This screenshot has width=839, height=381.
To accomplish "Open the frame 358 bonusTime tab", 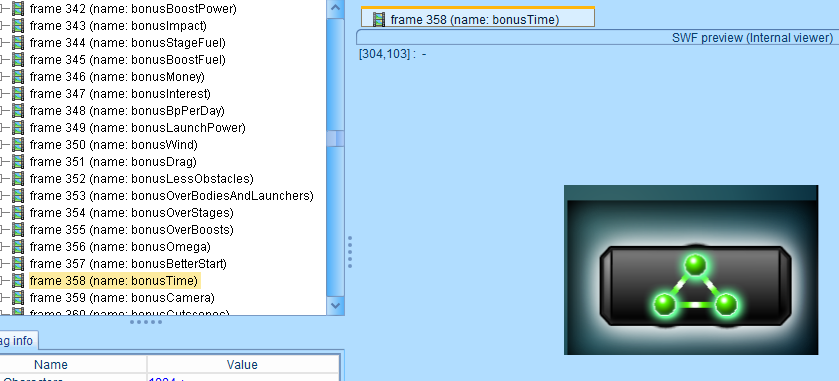I will [477, 18].
